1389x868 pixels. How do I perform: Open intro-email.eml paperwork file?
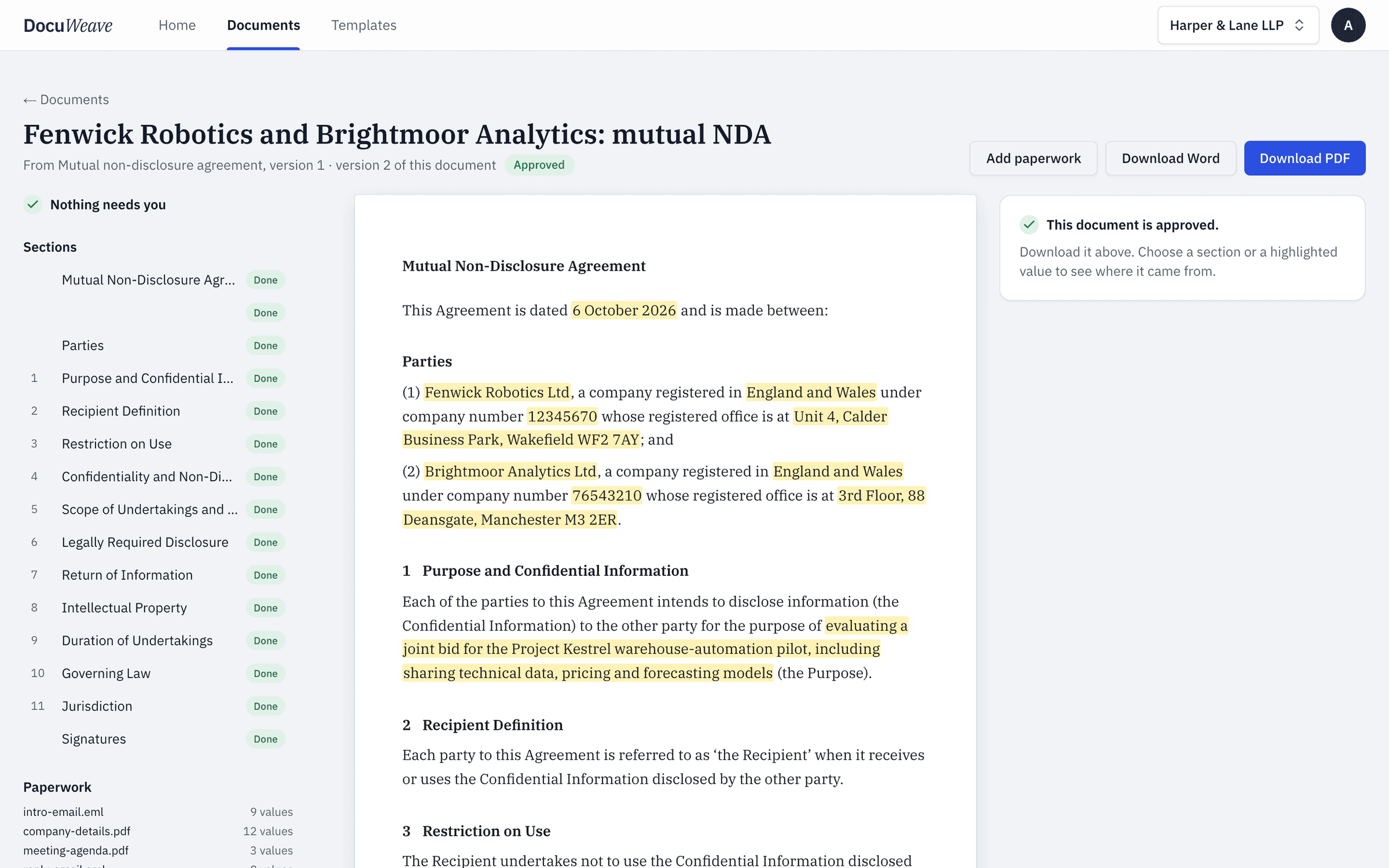64,812
